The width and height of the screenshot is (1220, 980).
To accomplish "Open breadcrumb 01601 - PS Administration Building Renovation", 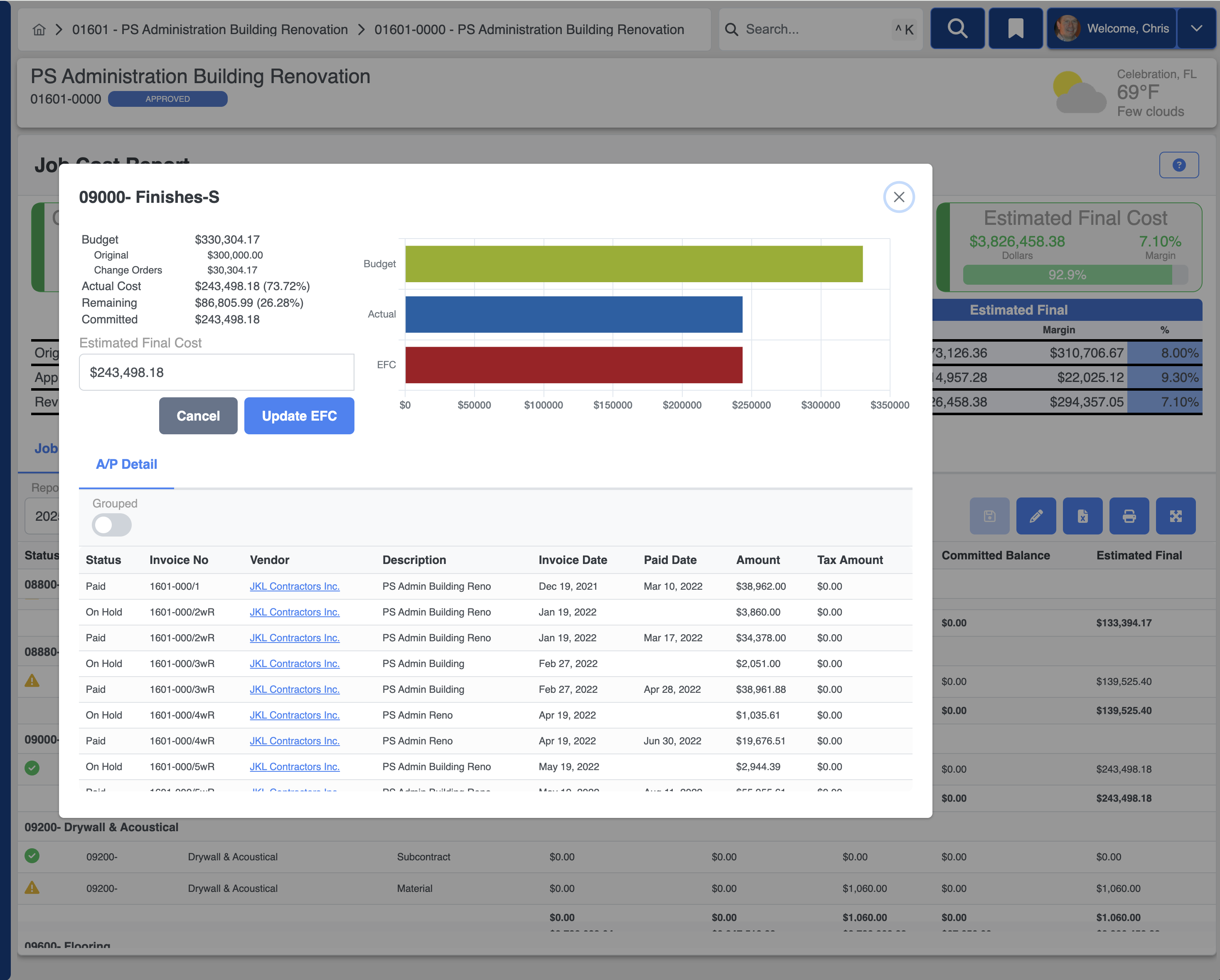I will pyautogui.click(x=209, y=30).
